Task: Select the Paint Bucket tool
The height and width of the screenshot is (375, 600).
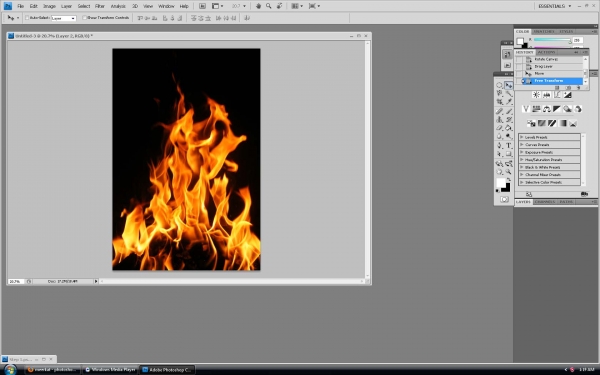Action: tap(509, 128)
